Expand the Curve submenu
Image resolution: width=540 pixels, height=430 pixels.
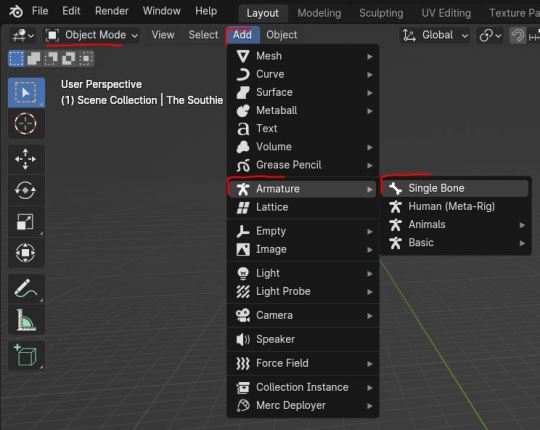(304, 74)
